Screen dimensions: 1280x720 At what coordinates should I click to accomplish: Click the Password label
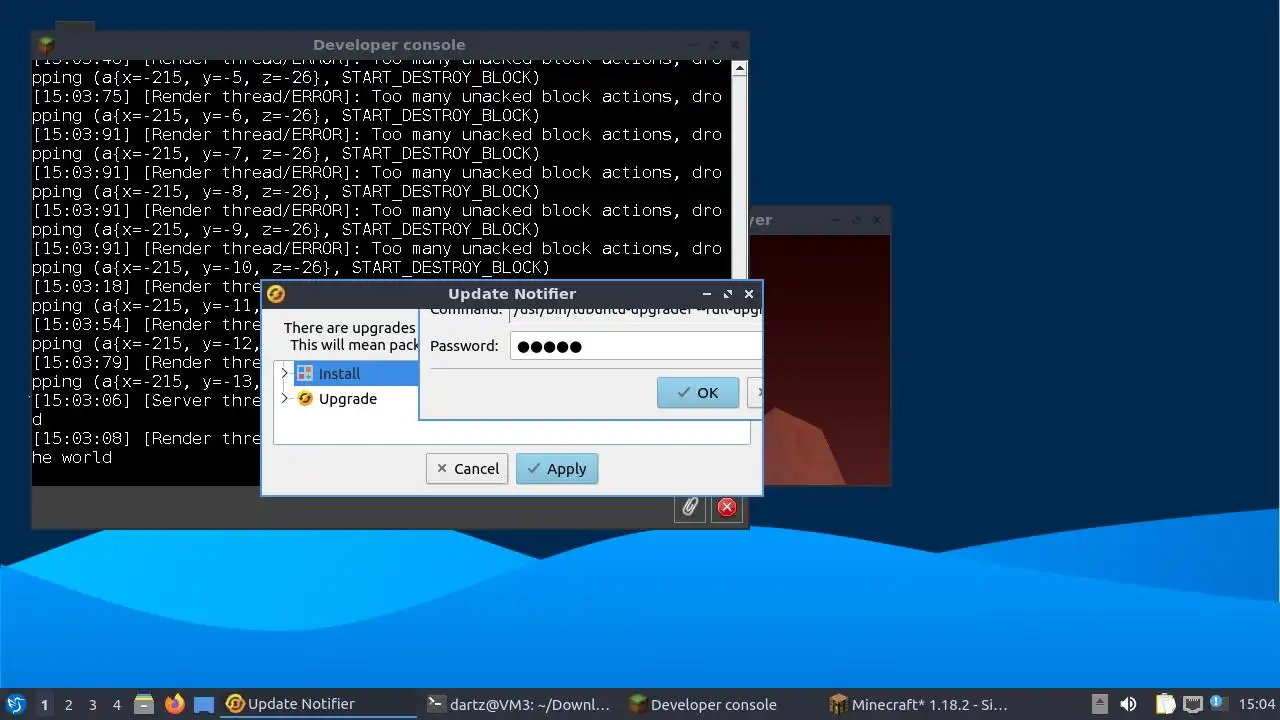[x=464, y=346]
